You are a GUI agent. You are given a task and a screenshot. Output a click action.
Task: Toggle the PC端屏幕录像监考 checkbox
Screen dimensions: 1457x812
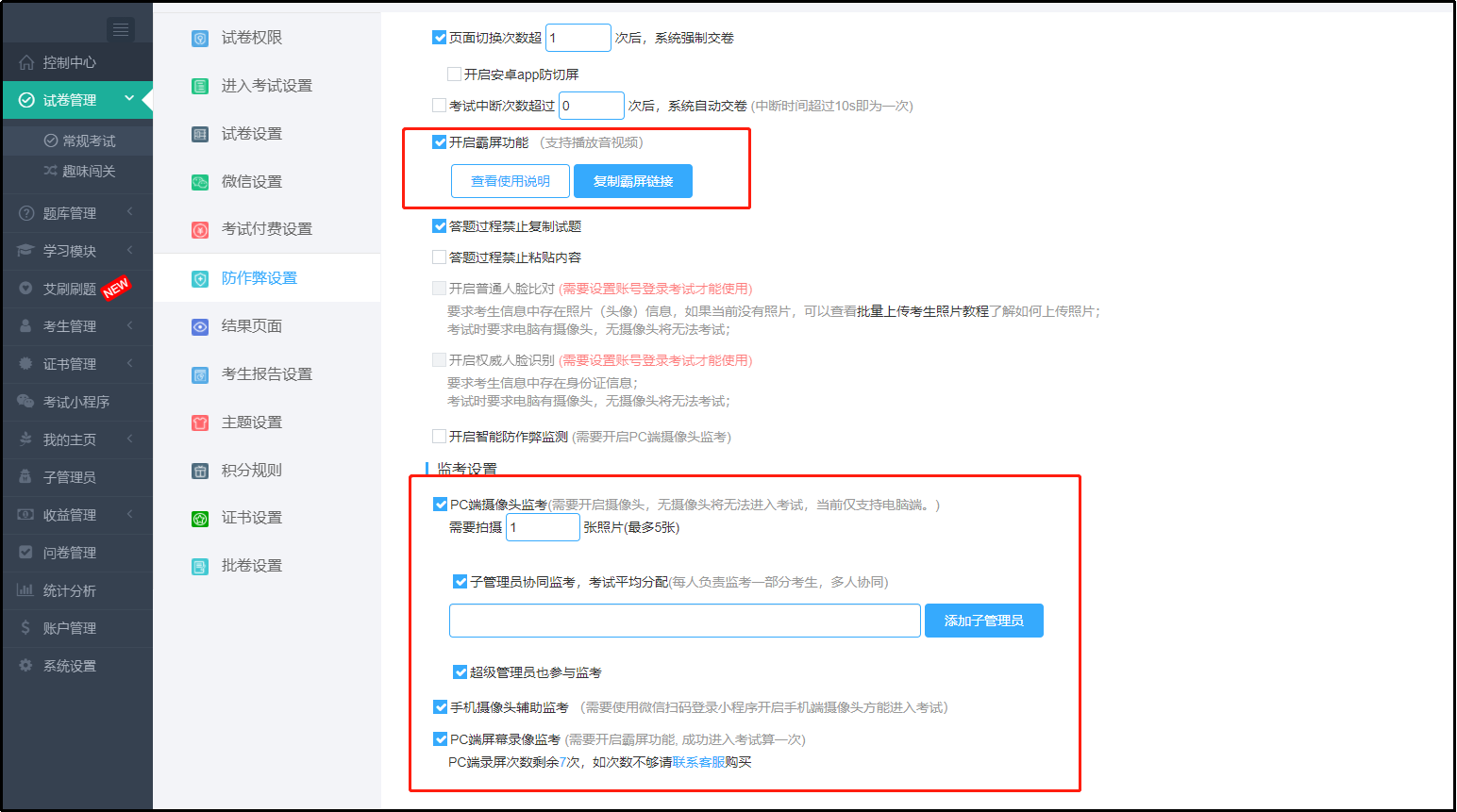click(440, 739)
